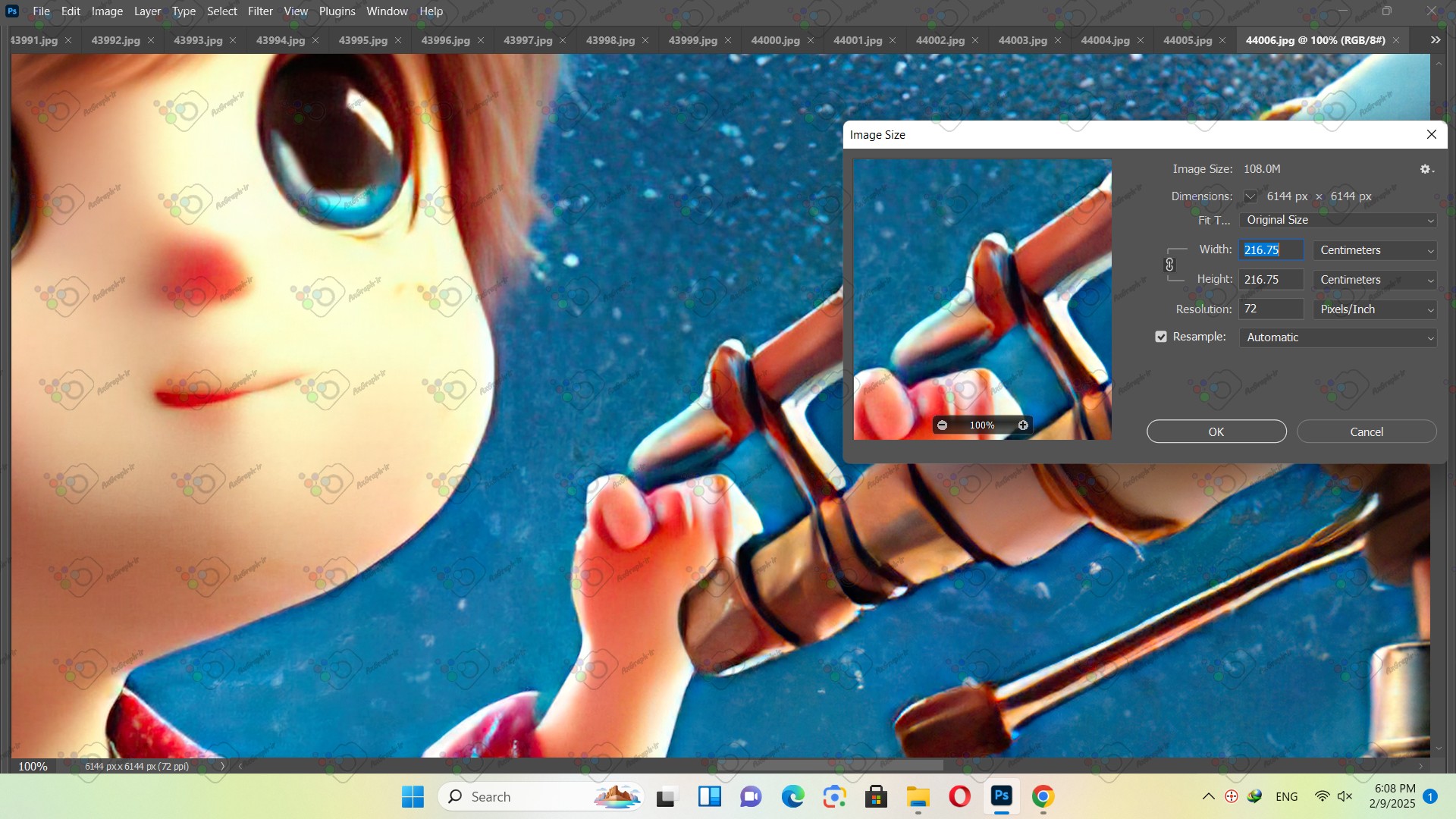
Task: Click the Height input field
Action: [1272, 280]
